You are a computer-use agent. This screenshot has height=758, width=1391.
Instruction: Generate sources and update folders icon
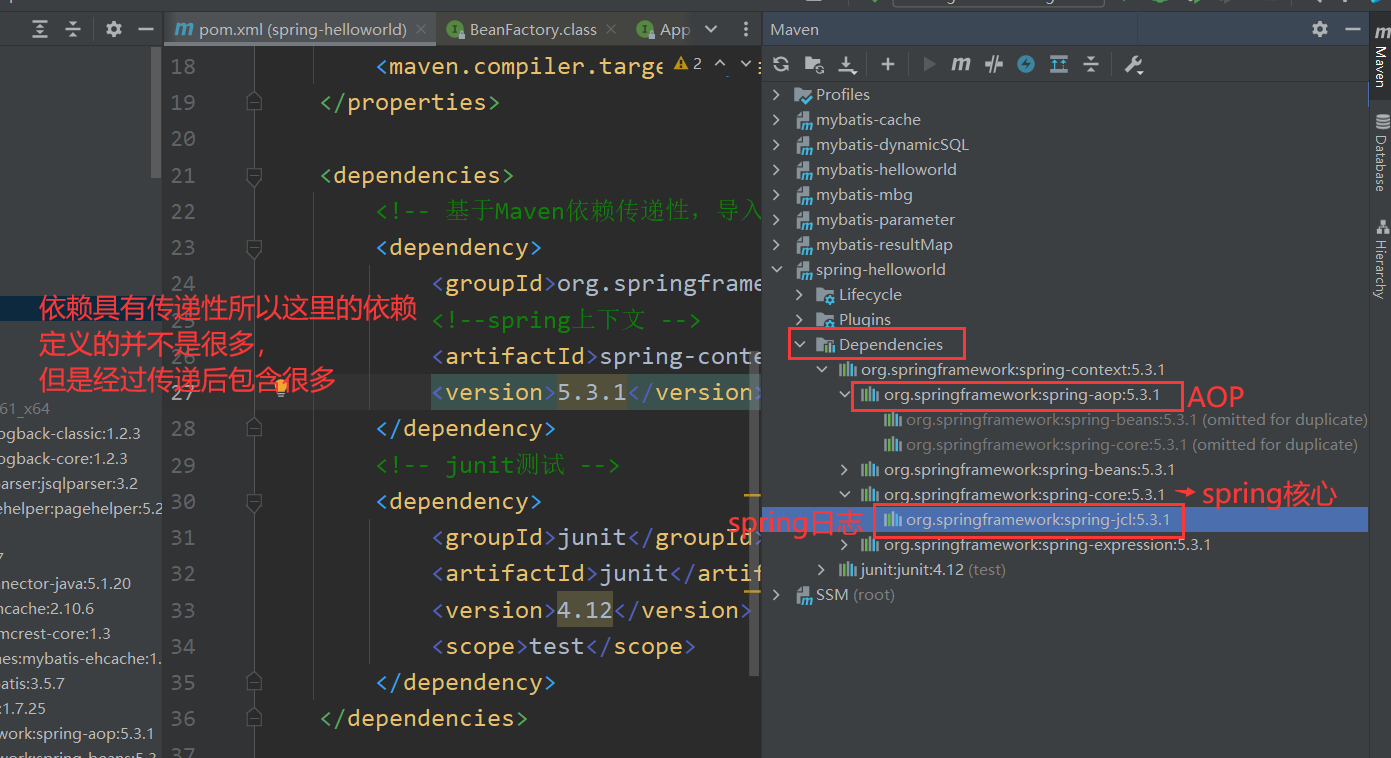coord(814,64)
